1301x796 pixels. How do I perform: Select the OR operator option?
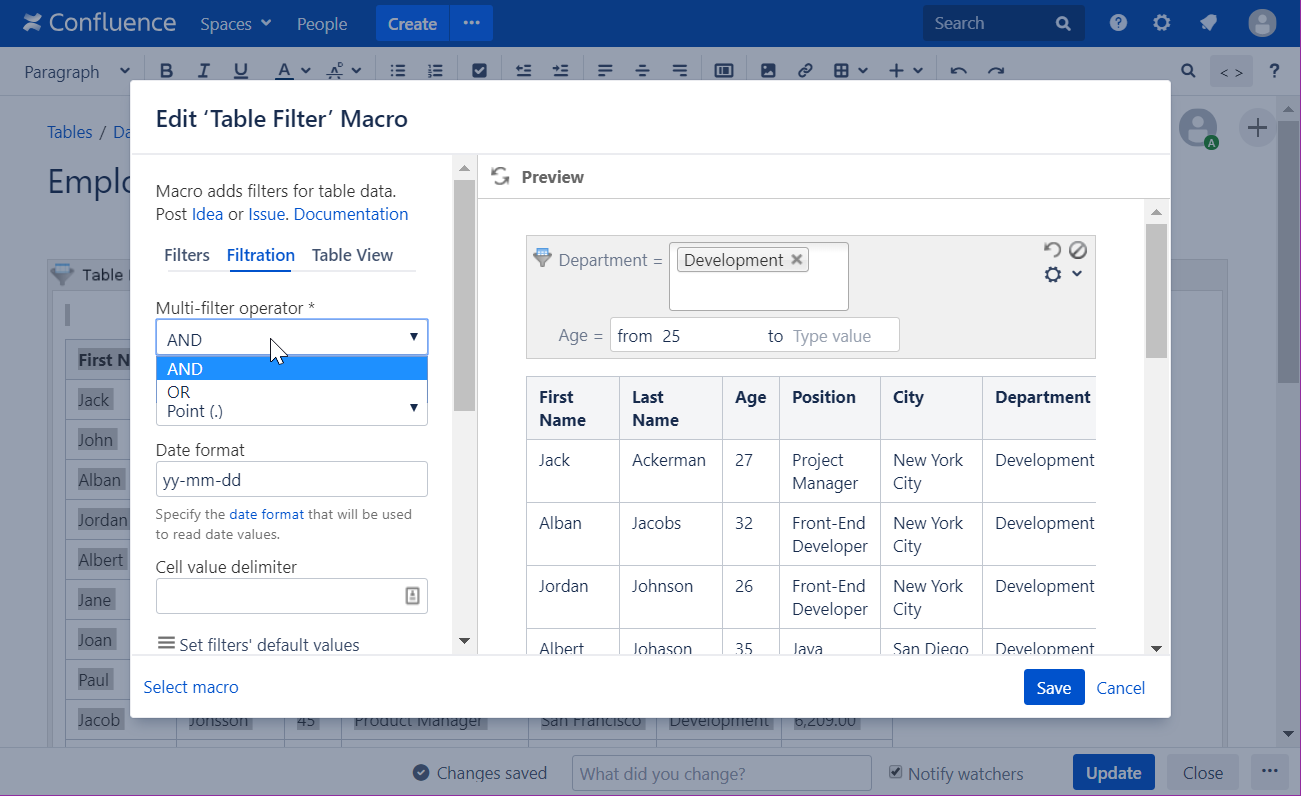click(179, 392)
